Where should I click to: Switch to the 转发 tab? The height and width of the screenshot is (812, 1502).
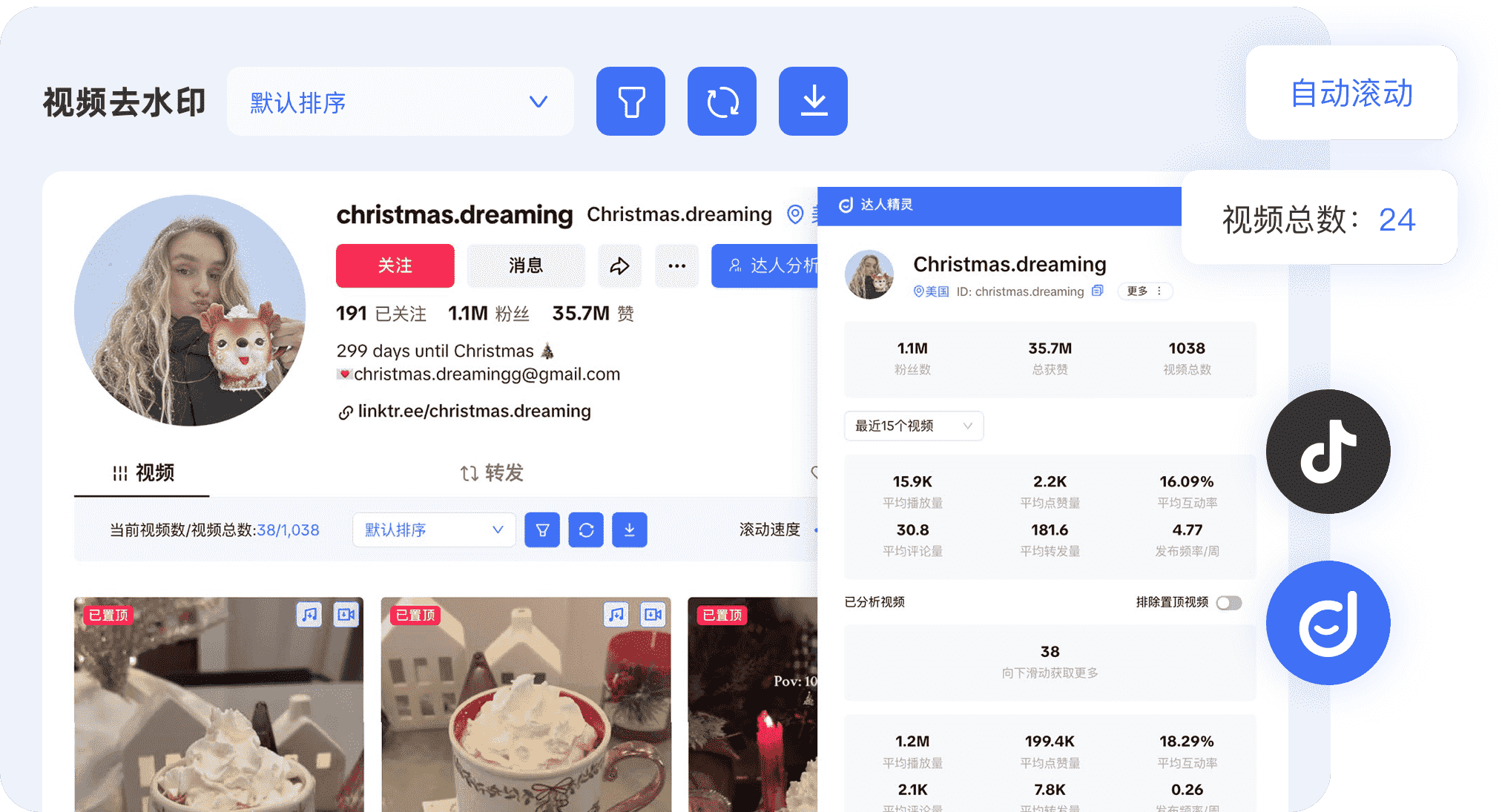tap(492, 472)
